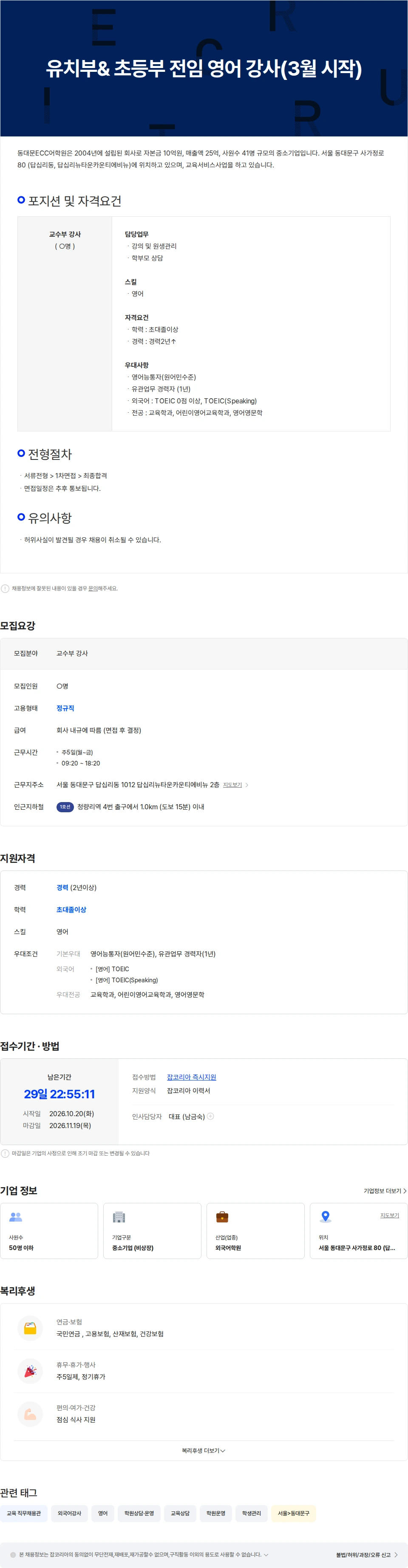
Task: Click the 연금·보험 benefit icon
Action: pyautogui.click(x=30, y=1329)
